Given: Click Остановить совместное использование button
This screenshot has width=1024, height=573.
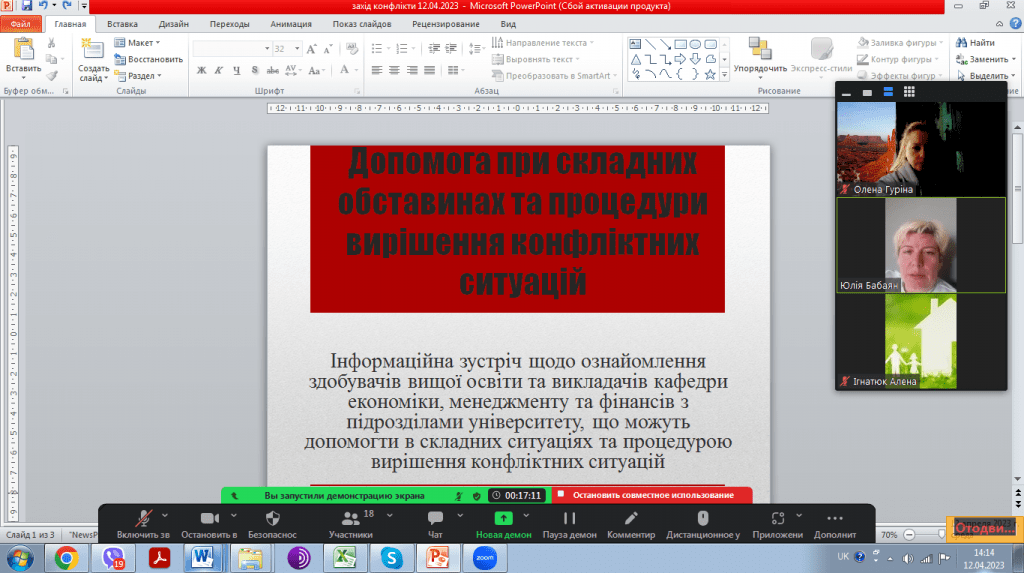Looking at the screenshot, I should point(652,495).
